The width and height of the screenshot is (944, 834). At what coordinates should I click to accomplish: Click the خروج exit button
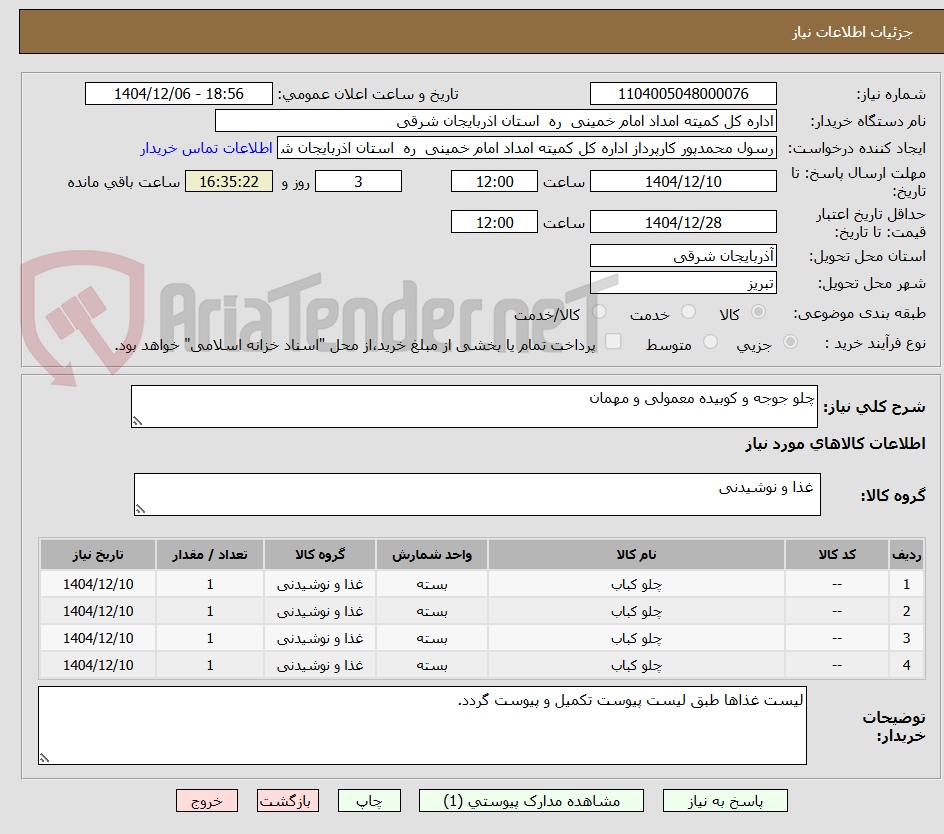(x=206, y=801)
